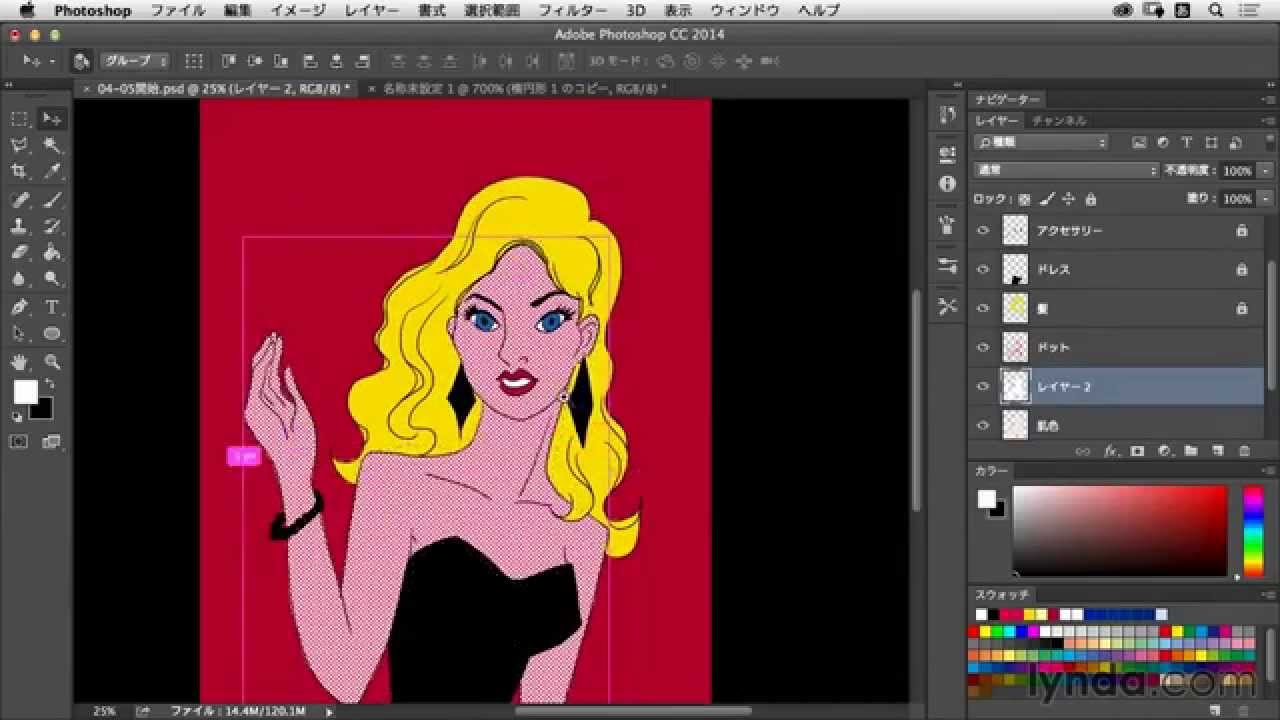
Task: Create a new adjustment layer
Action: [x=1164, y=452]
